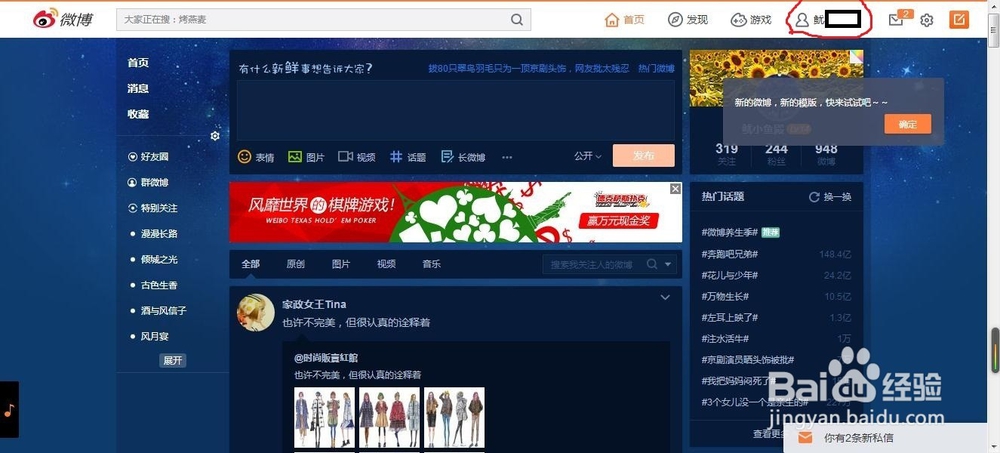Expand the feed search options arrow
1000x453 pixels.
[x=668, y=264]
